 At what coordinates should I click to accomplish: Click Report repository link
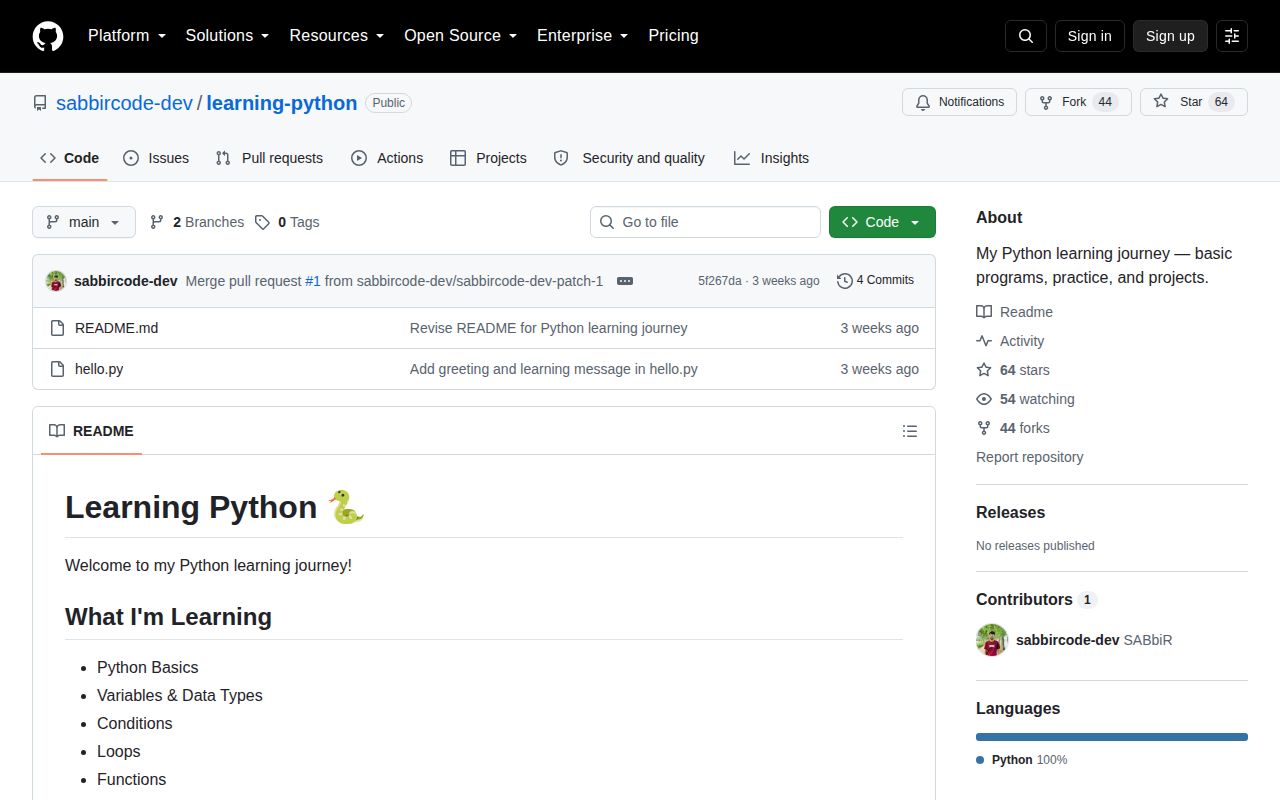click(x=1030, y=457)
